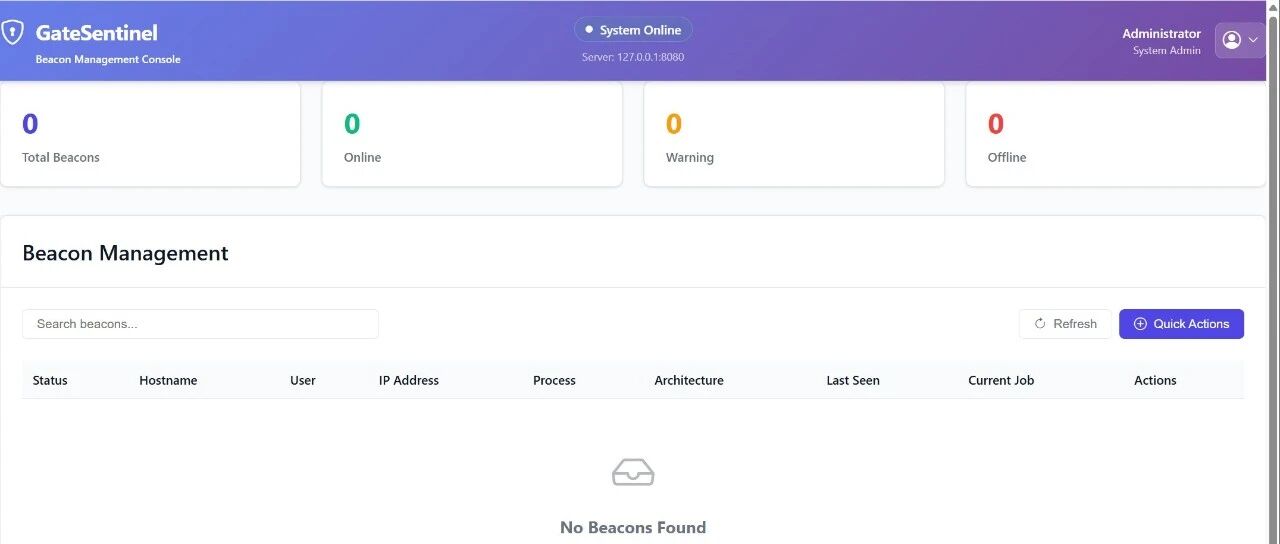The image size is (1280, 544).
Task: Click the Actions column header
Action: (1155, 380)
